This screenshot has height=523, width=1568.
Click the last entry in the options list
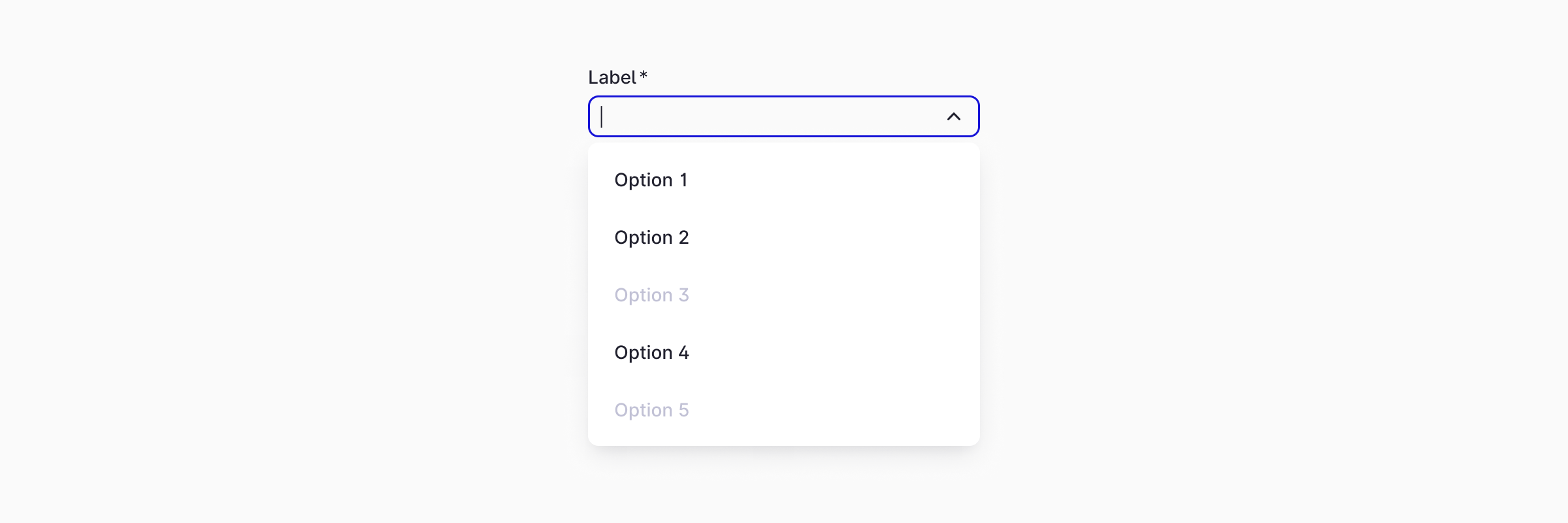(x=651, y=410)
